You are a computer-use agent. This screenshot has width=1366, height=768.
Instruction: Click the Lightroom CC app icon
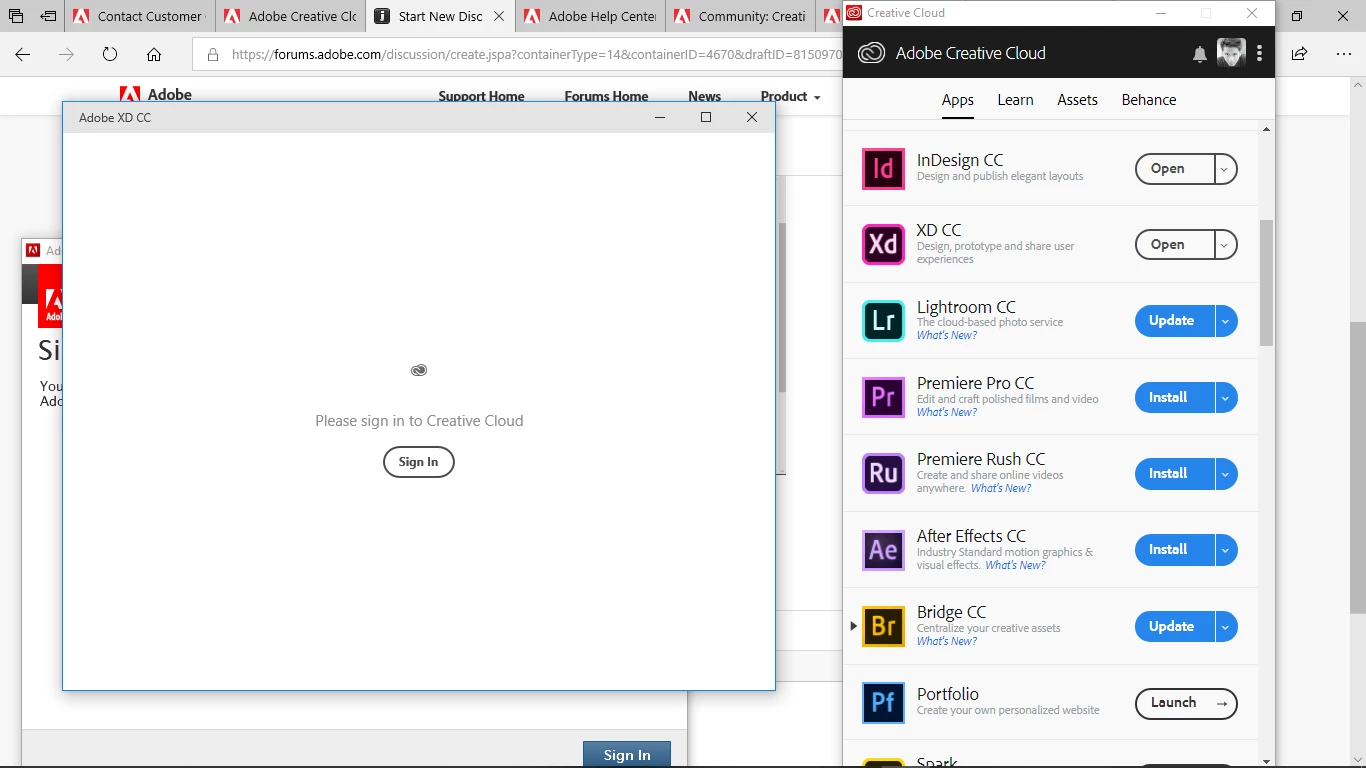(883, 321)
